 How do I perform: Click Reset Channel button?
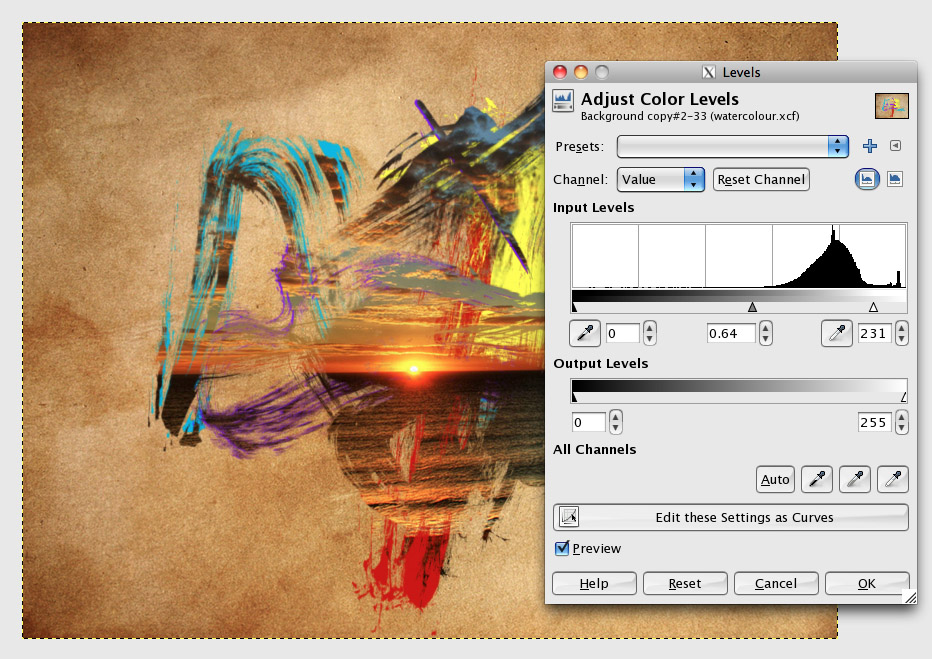click(x=761, y=179)
